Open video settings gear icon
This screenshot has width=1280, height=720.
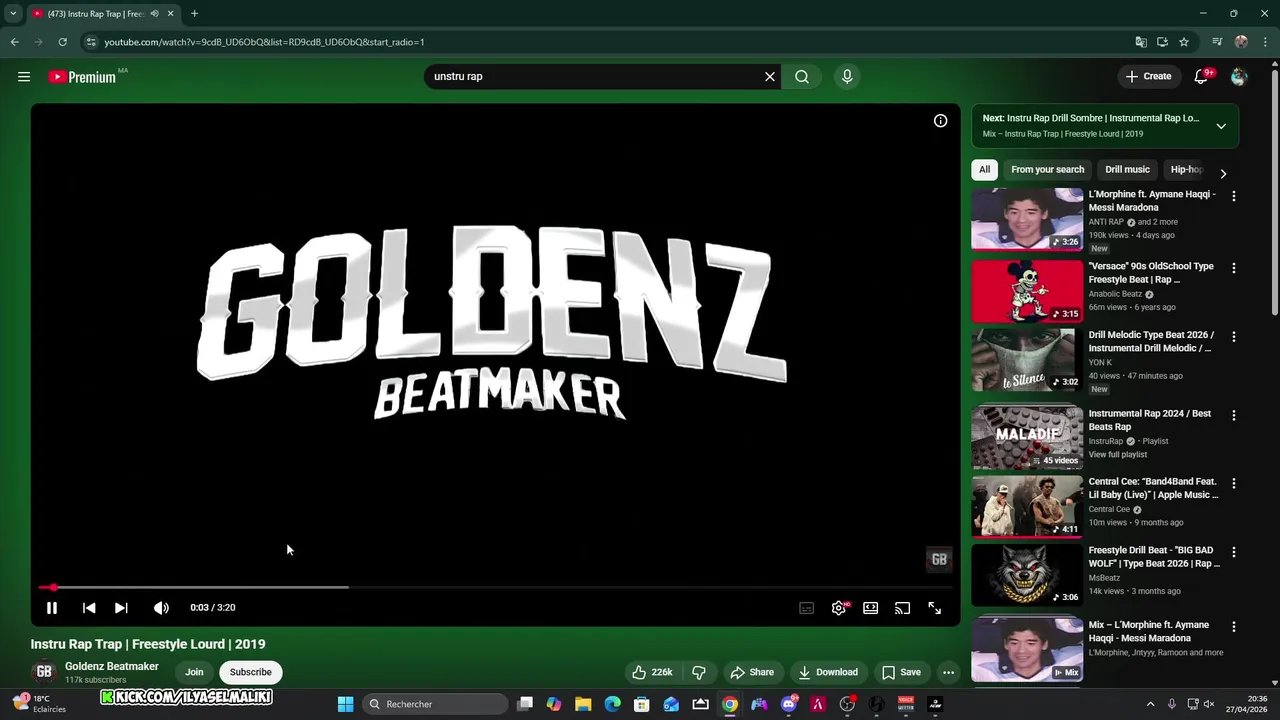click(839, 608)
